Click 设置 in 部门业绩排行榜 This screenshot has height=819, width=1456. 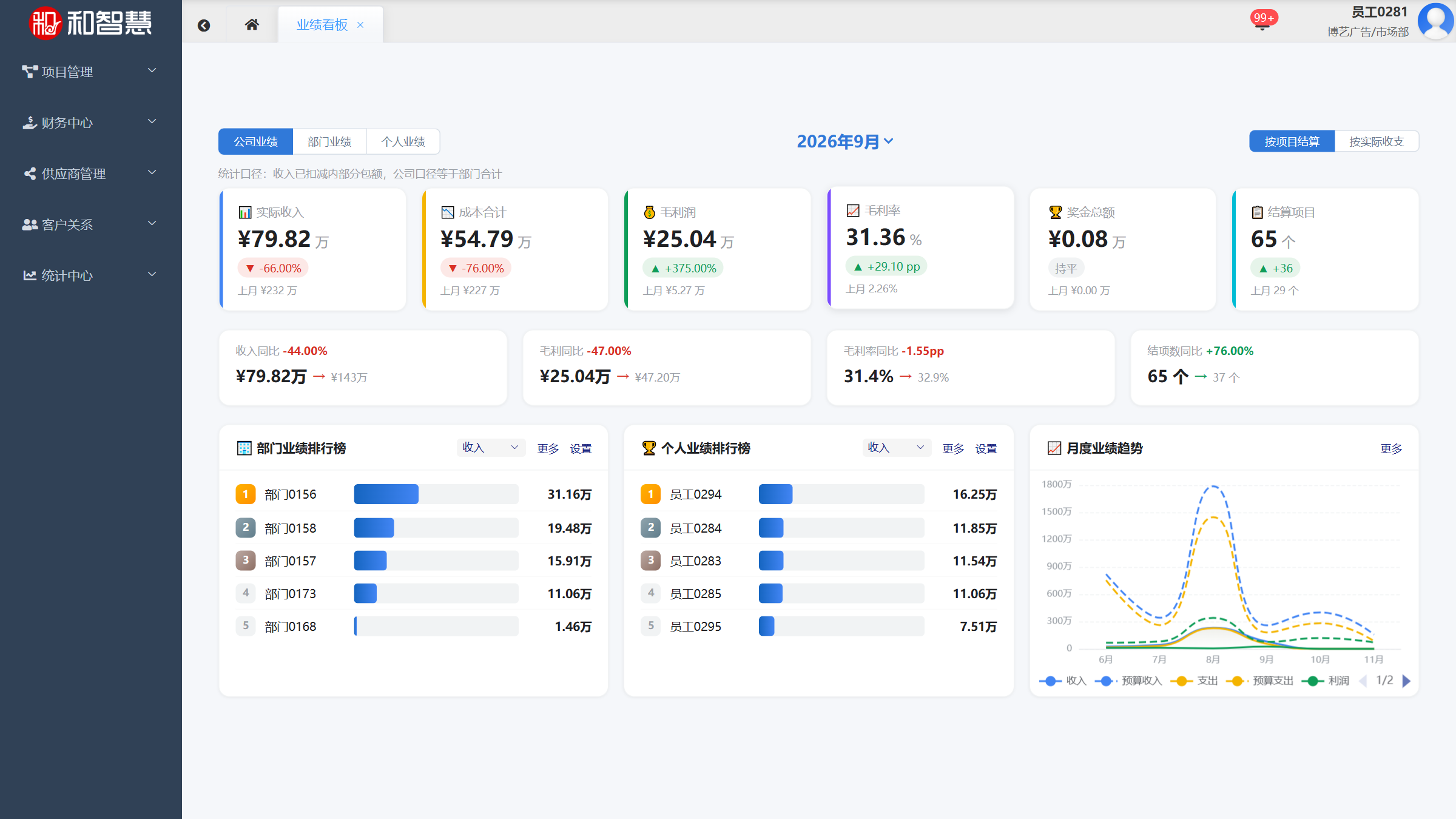tap(581, 449)
